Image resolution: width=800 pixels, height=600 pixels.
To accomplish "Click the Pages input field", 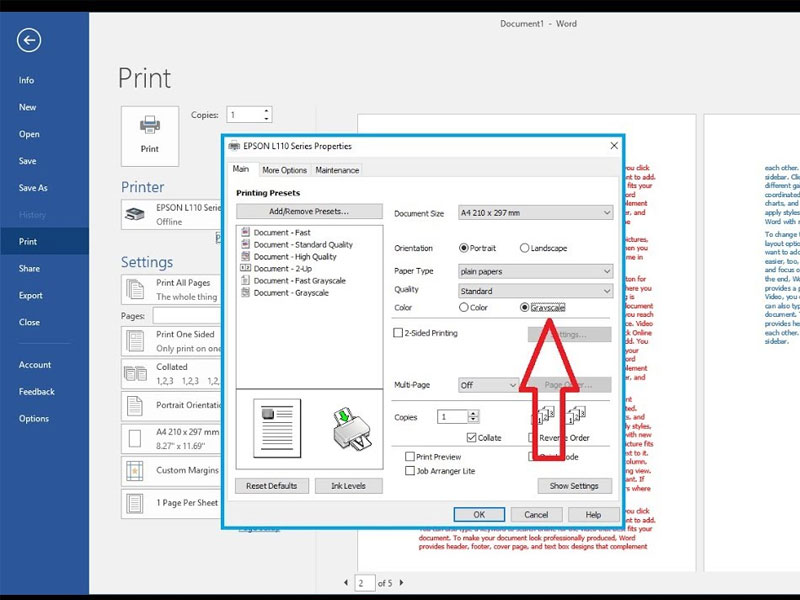I will pyautogui.click(x=187, y=316).
